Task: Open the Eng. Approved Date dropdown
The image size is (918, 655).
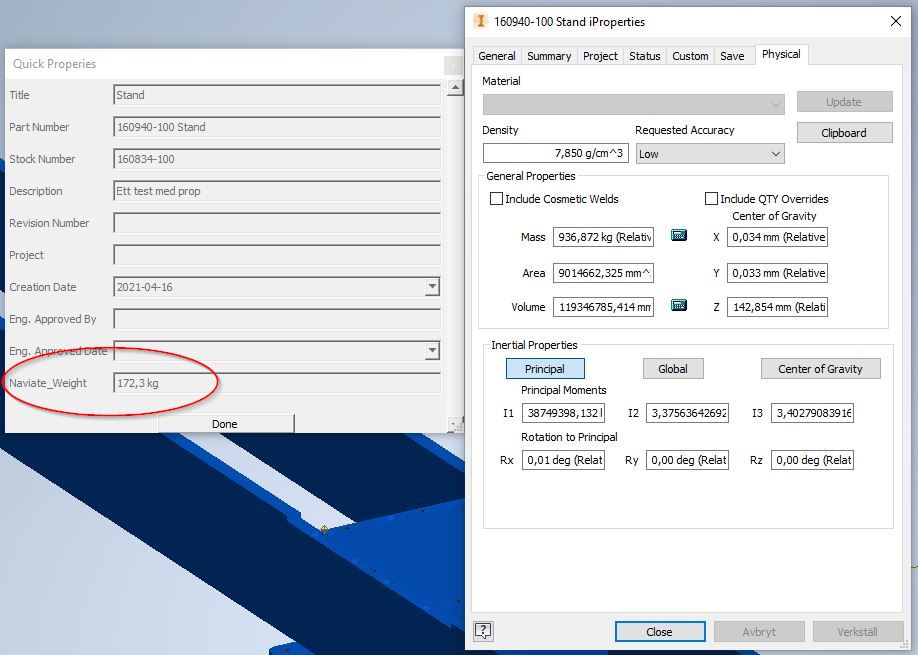Action: (x=432, y=351)
